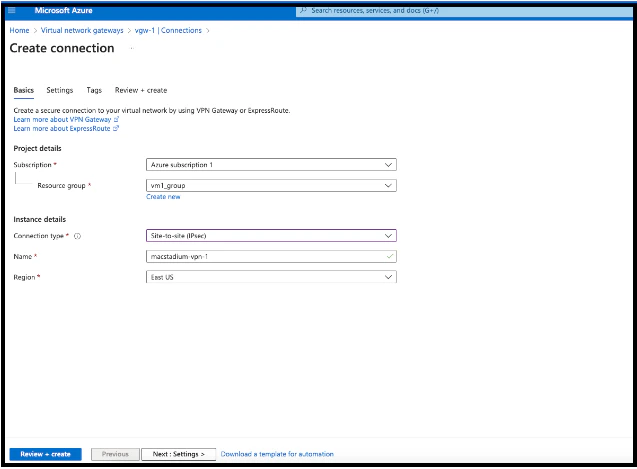Click the Connection type chevron arrow
The height and width of the screenshot is (469, 637).
[388, 236]
